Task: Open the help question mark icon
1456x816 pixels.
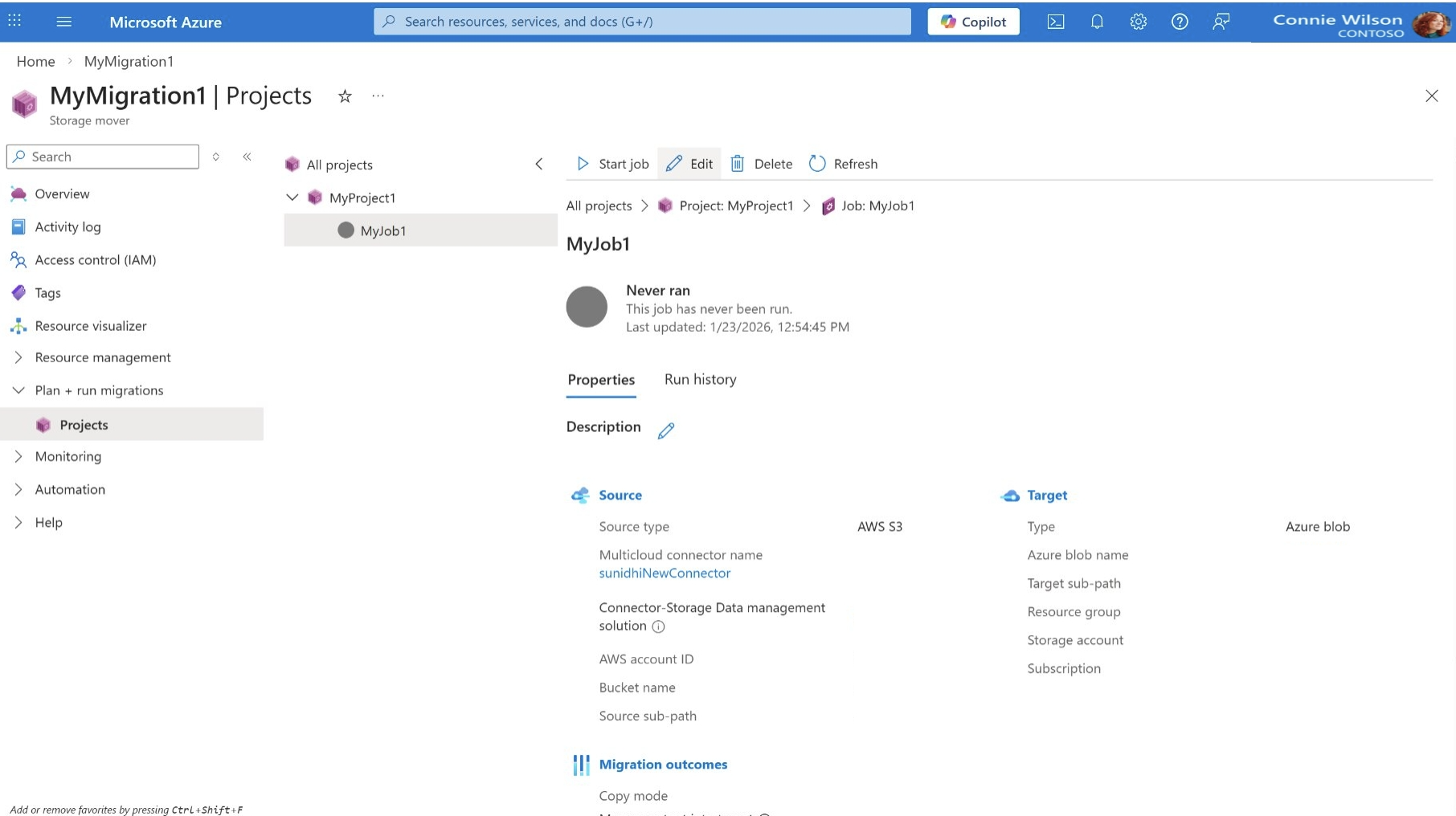Action: click(1180, 22)
